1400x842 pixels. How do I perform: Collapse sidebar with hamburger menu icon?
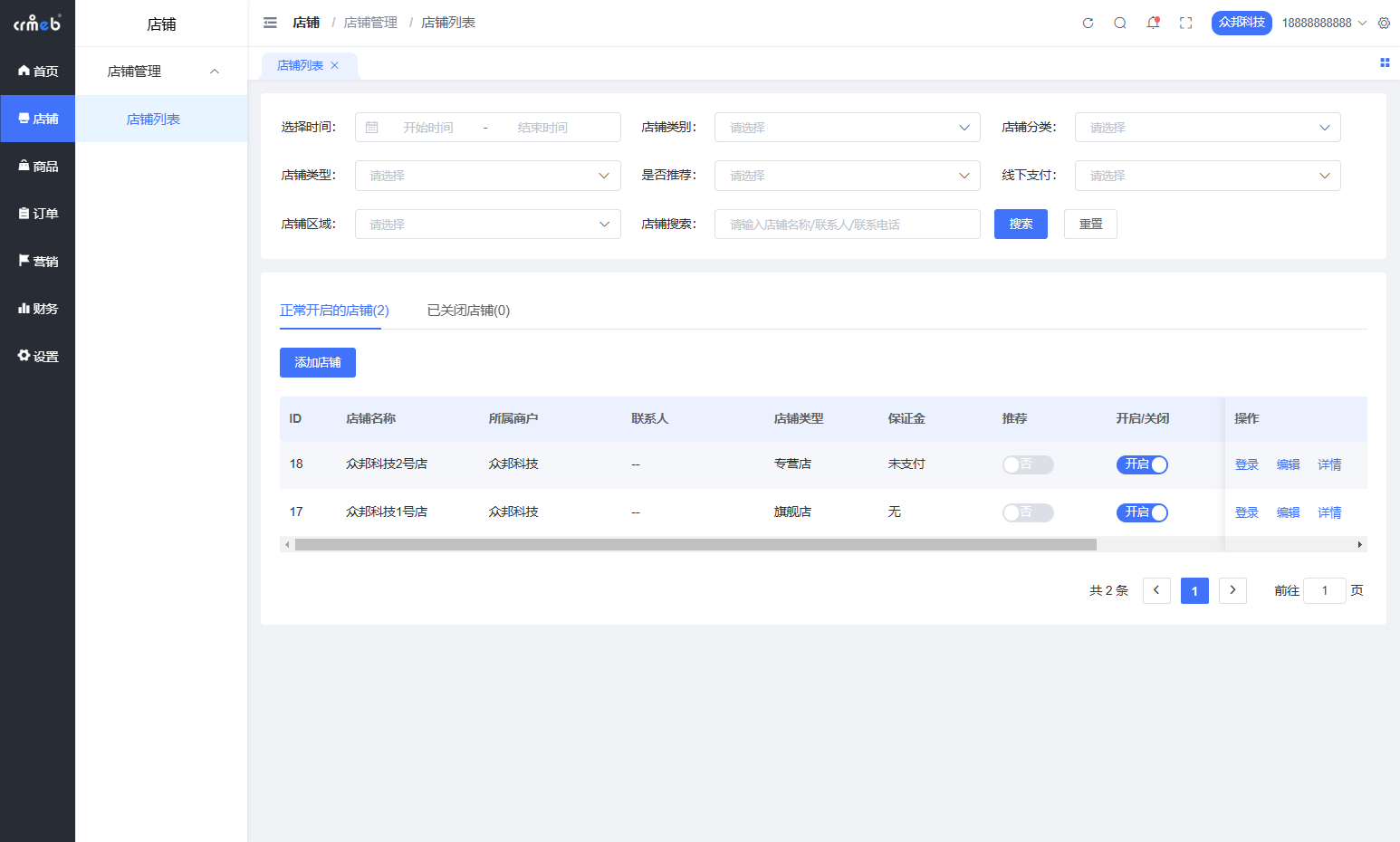tap(270, 23)
